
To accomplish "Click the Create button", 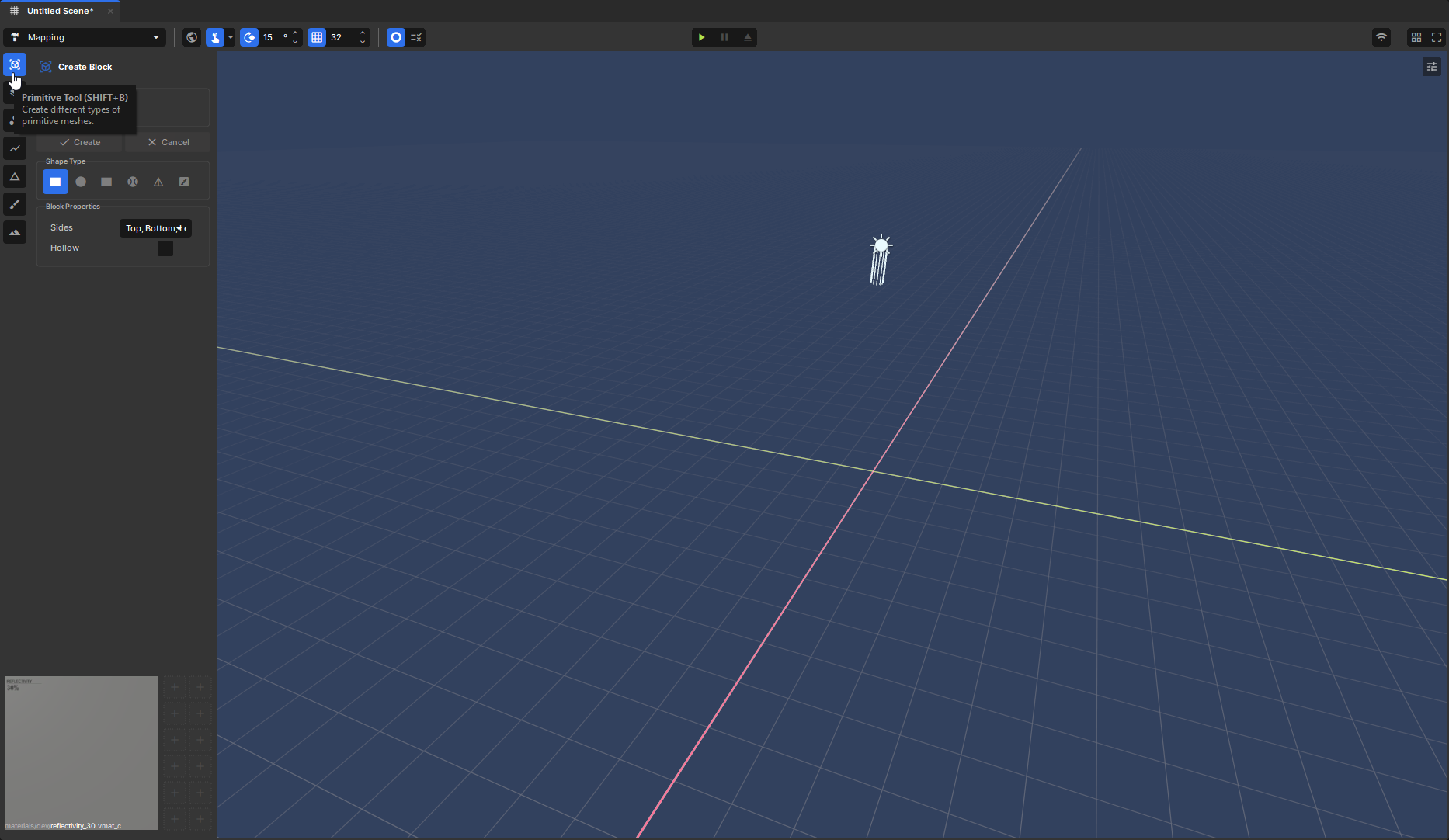I will click(80, 142).
